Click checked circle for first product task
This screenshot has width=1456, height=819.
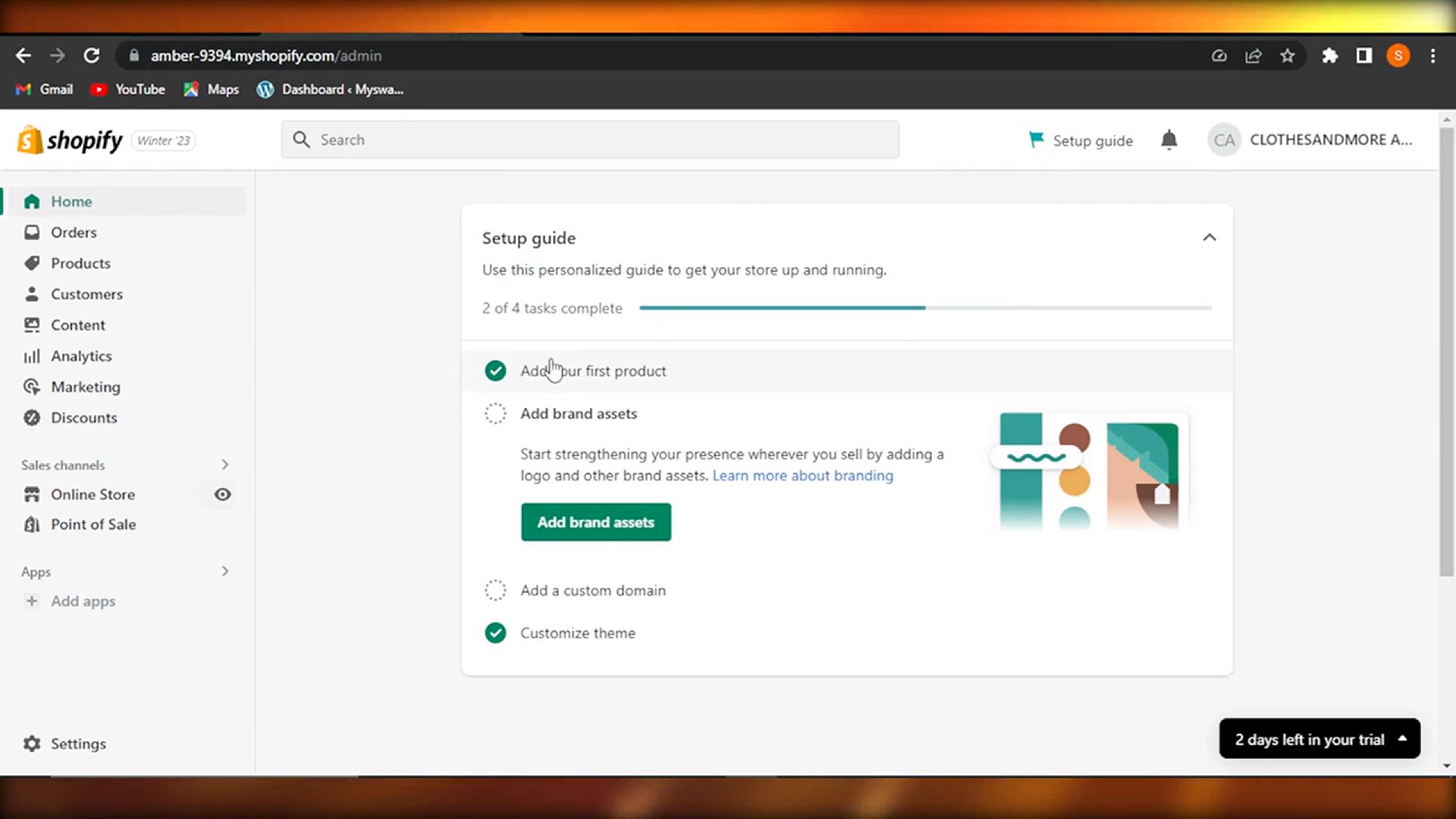click(495, 371)
